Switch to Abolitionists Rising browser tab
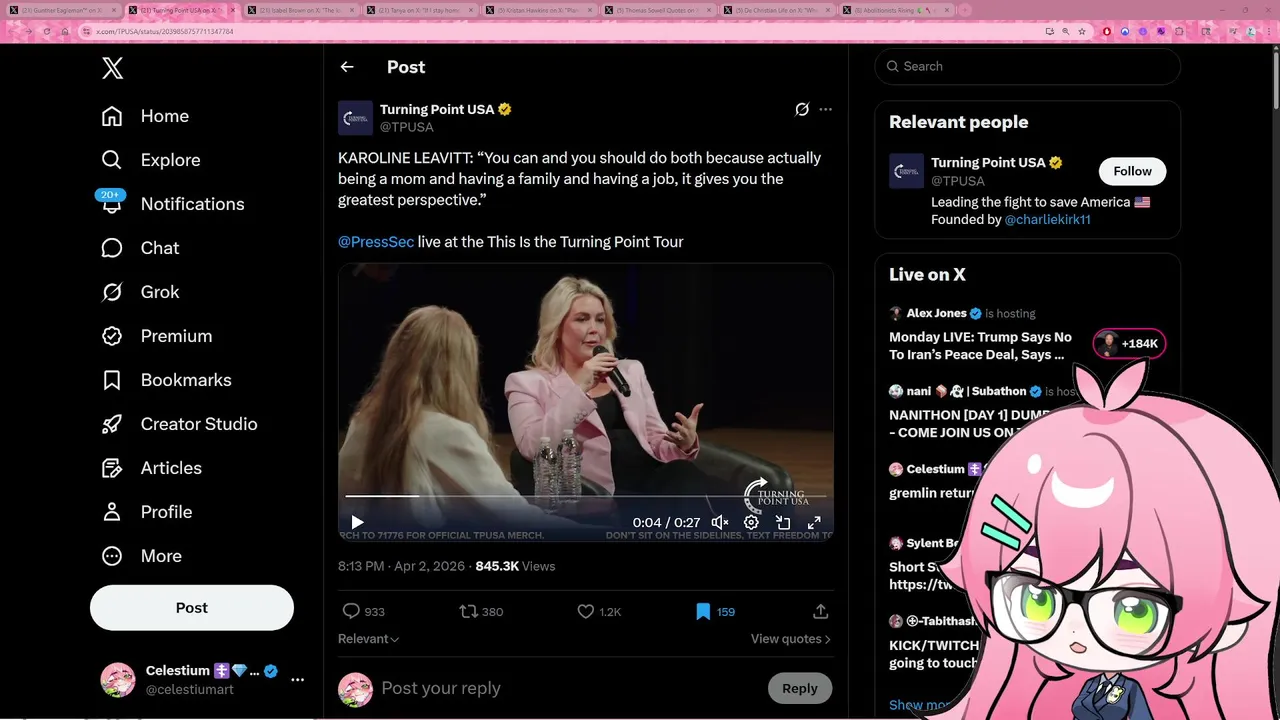This screenshot has width=1280, height=720. coord(895,10)
